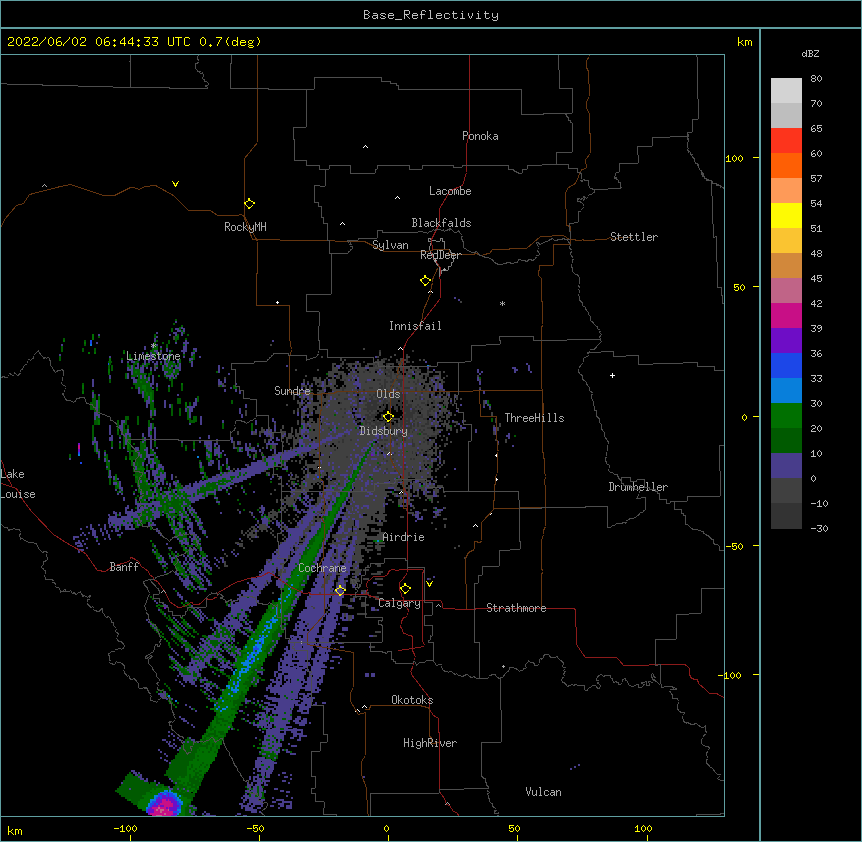Click the yellow diamond marker south of RedDeer
The height and width of the screenshot is (842, 862).
[425, 281]
